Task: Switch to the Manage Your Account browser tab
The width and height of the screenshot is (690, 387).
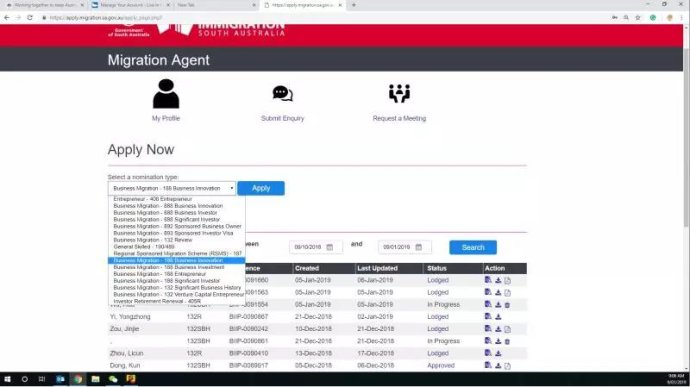Action: point(131,5)
